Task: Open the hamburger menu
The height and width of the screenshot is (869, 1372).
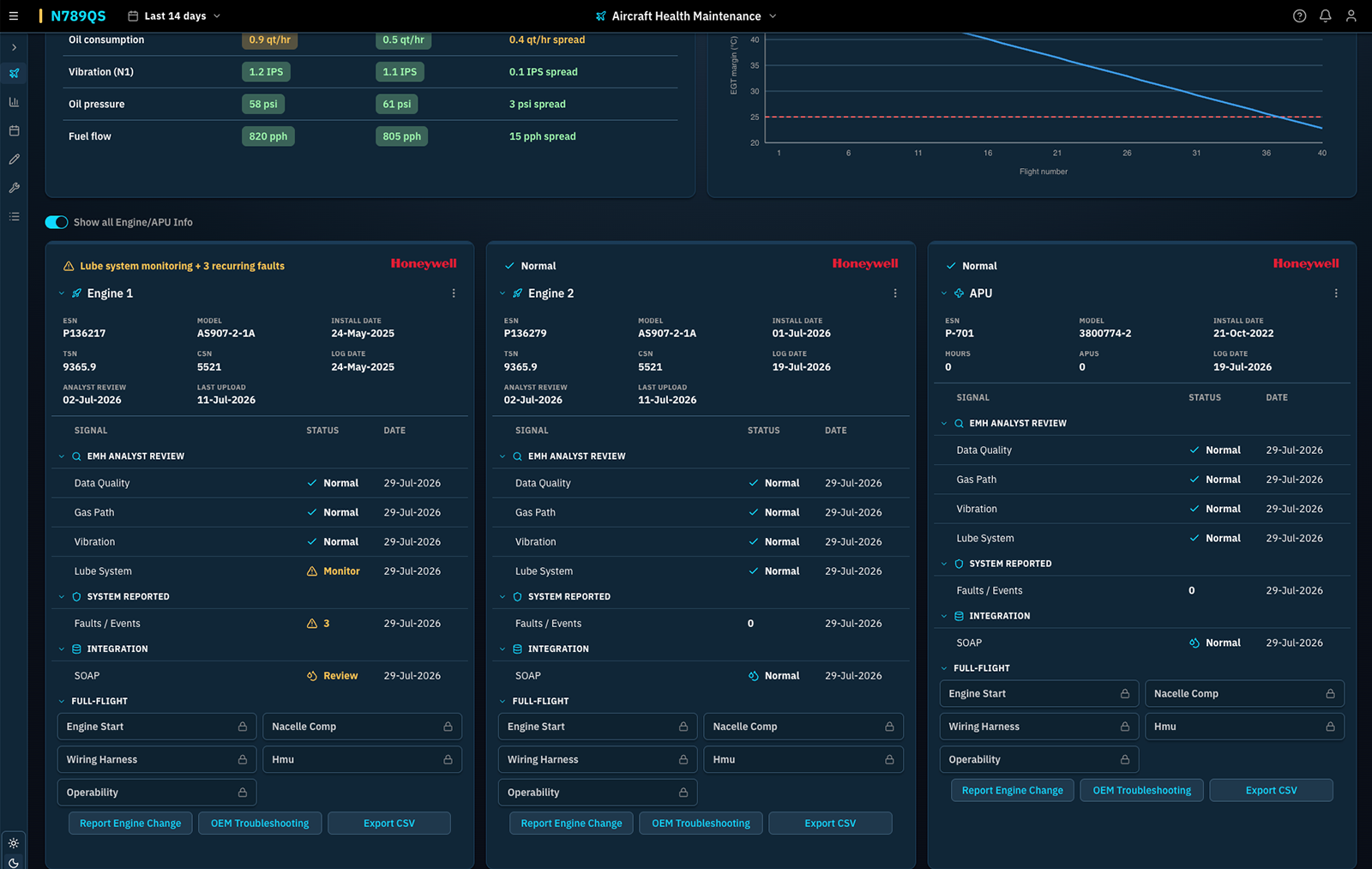Action: coord(13,15)
